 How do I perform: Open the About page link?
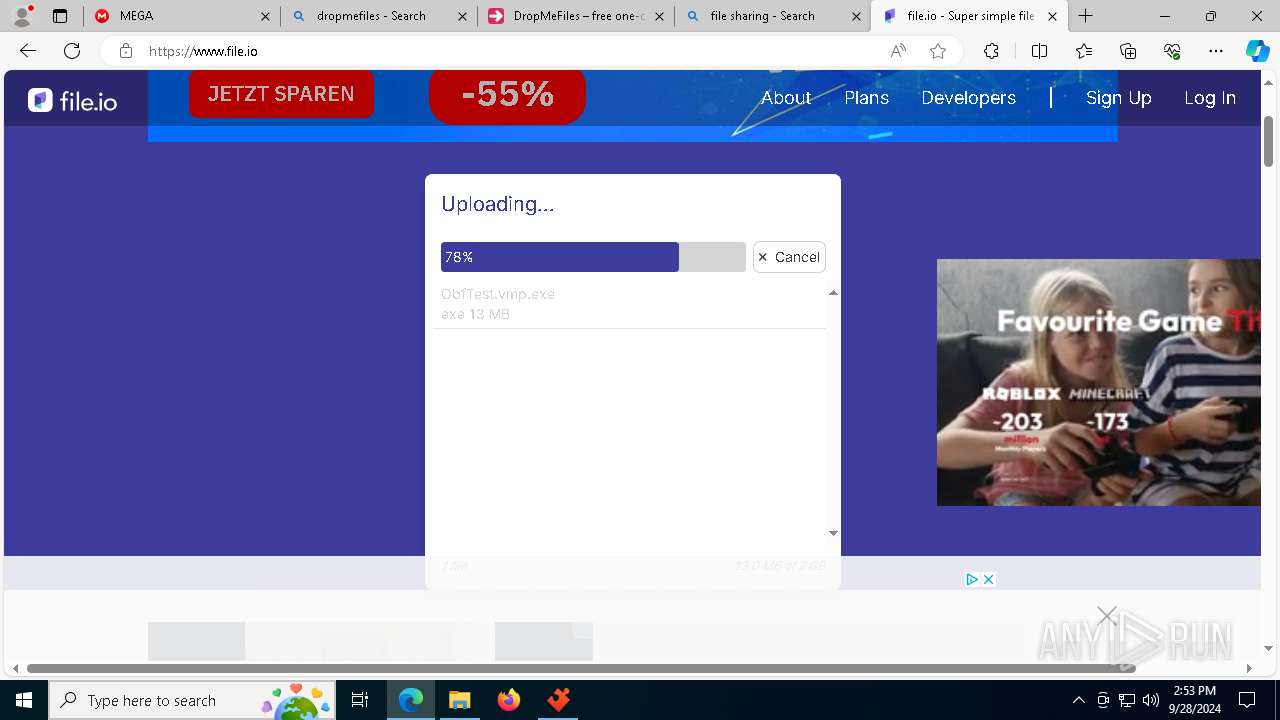click(x=786, y=98)
